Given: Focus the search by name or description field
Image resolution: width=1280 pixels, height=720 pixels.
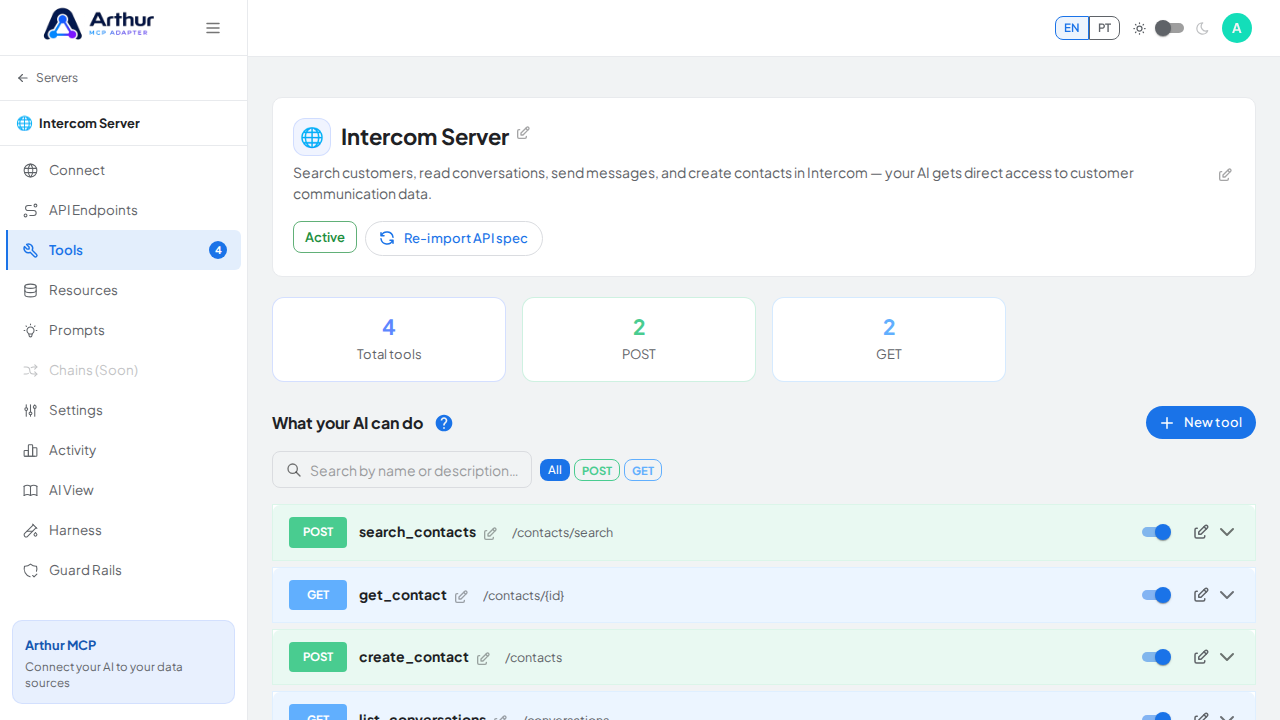Looking at the screenshot, I should [x=402, y=470].
